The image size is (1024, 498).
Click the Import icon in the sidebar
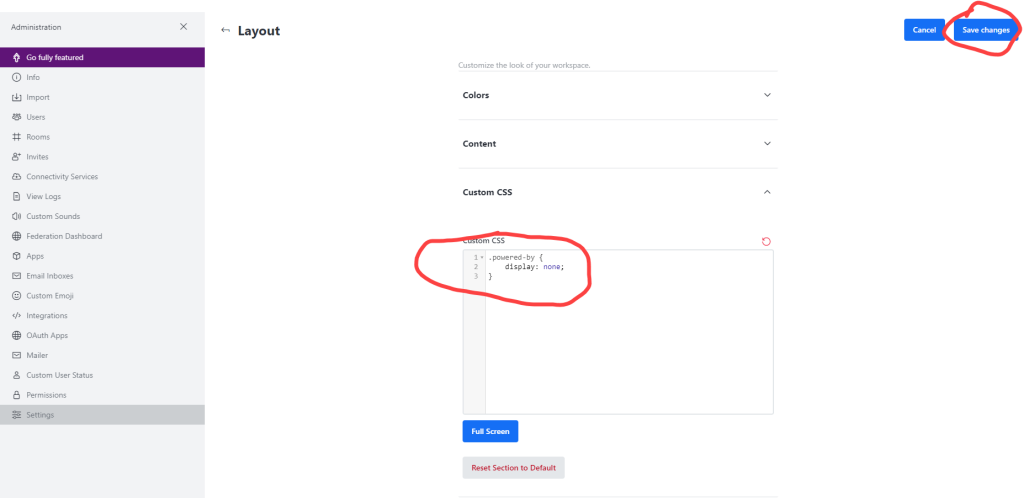pyautogui.click(x=16, y=97)
